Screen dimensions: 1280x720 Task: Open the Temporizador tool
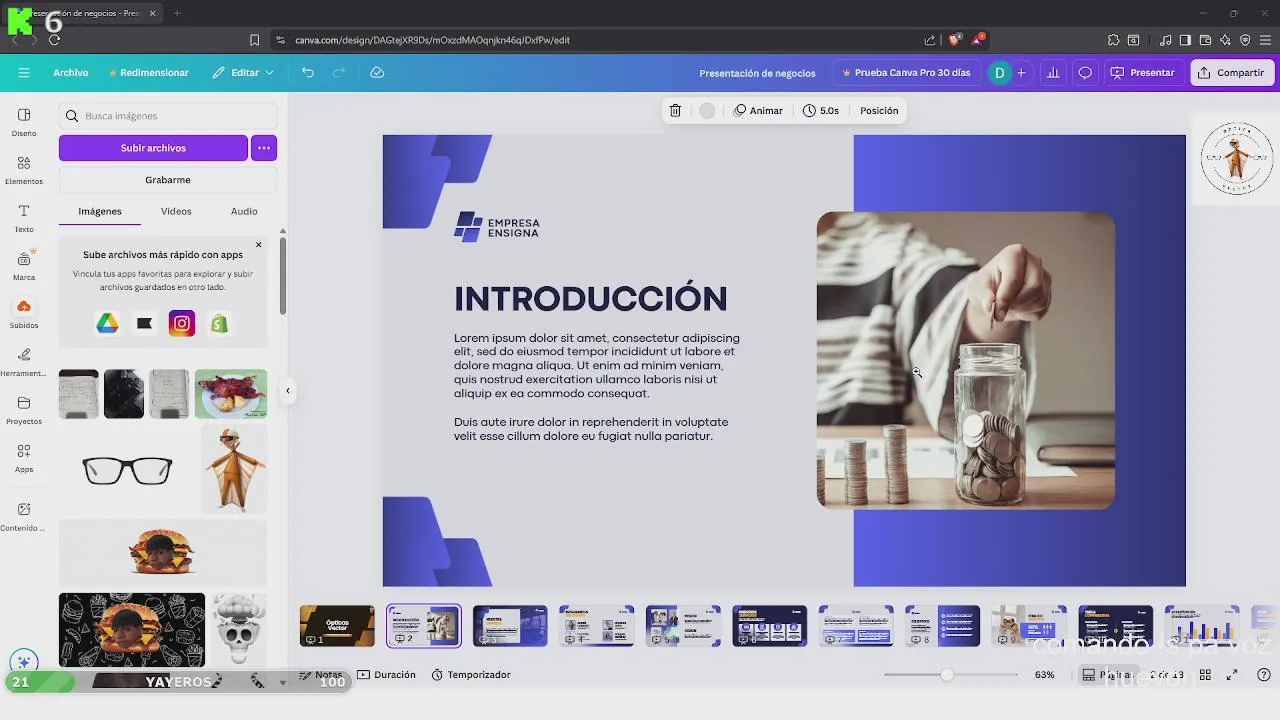(471, 675)
